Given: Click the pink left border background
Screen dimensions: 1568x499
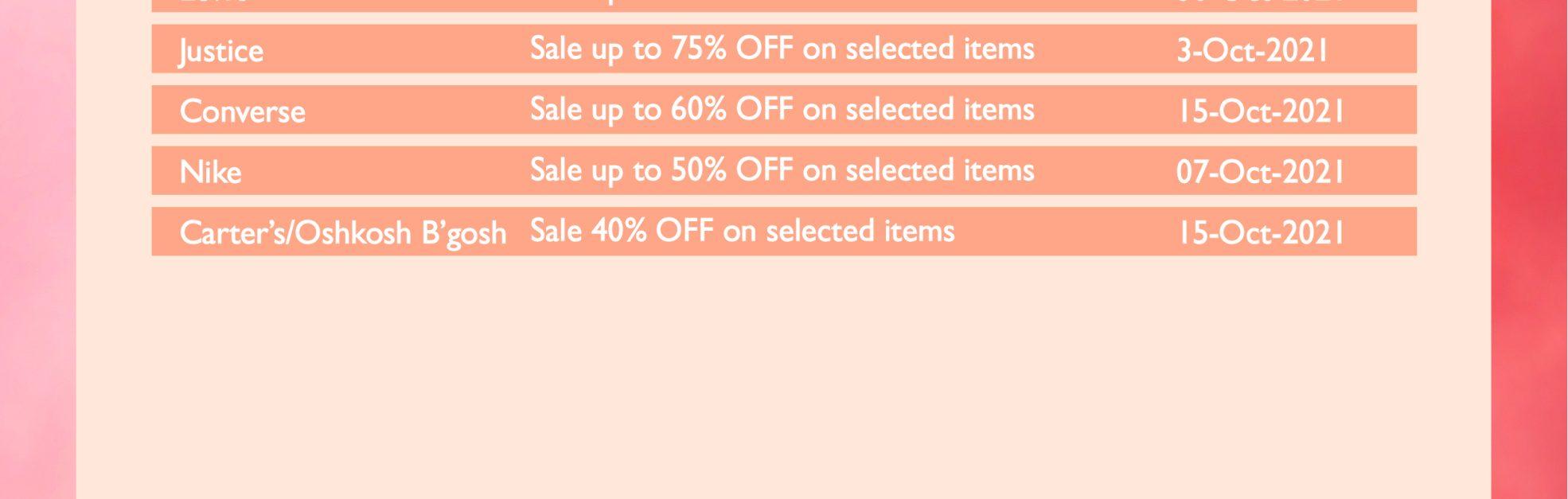Looking at the screenshot, I should tap(37, 249).
